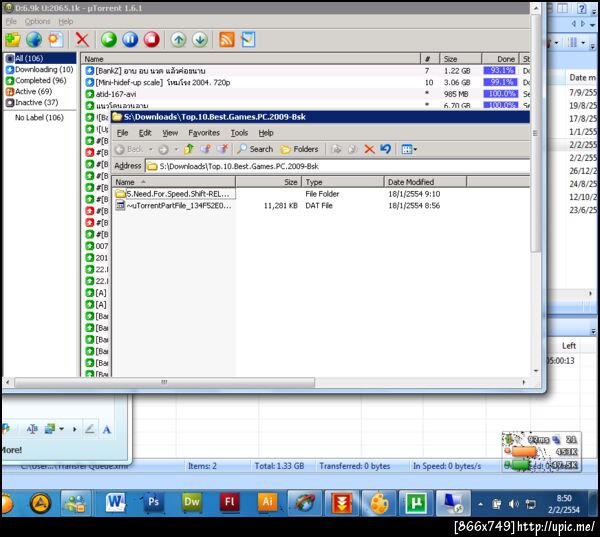
Task: Open µTorrent Options menu
Action: (38, 21)
